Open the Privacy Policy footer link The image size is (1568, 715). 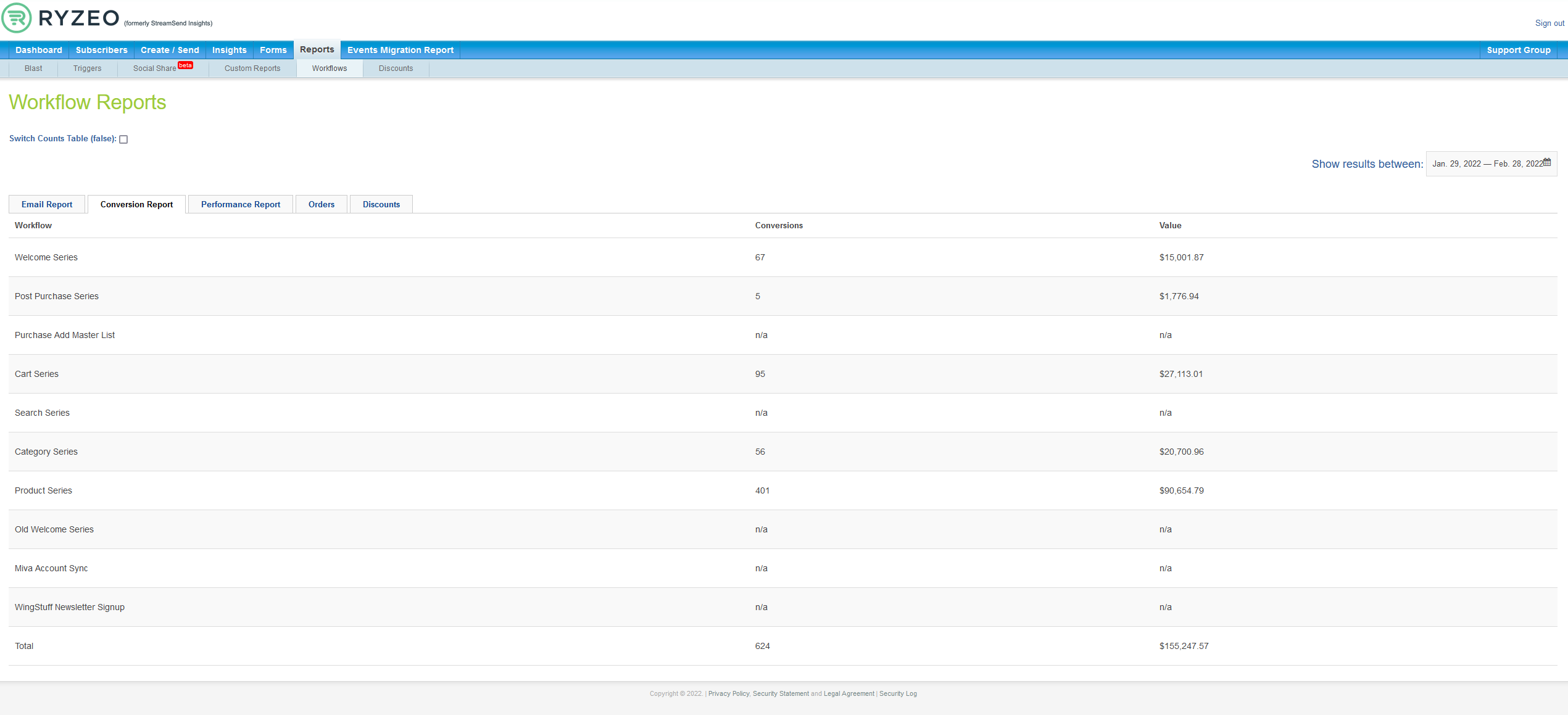(728, 693)
